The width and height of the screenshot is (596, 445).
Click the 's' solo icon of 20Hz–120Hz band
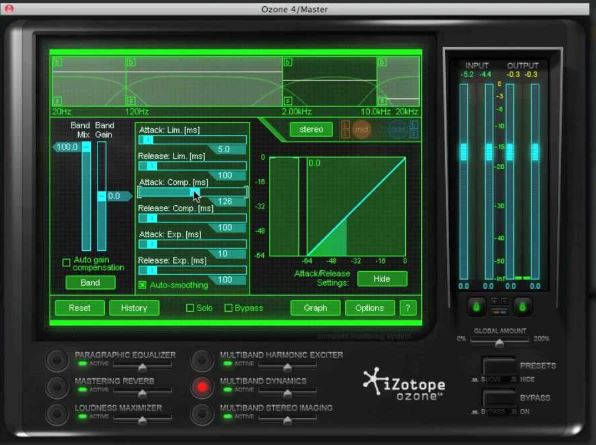[x=57, y=101]
